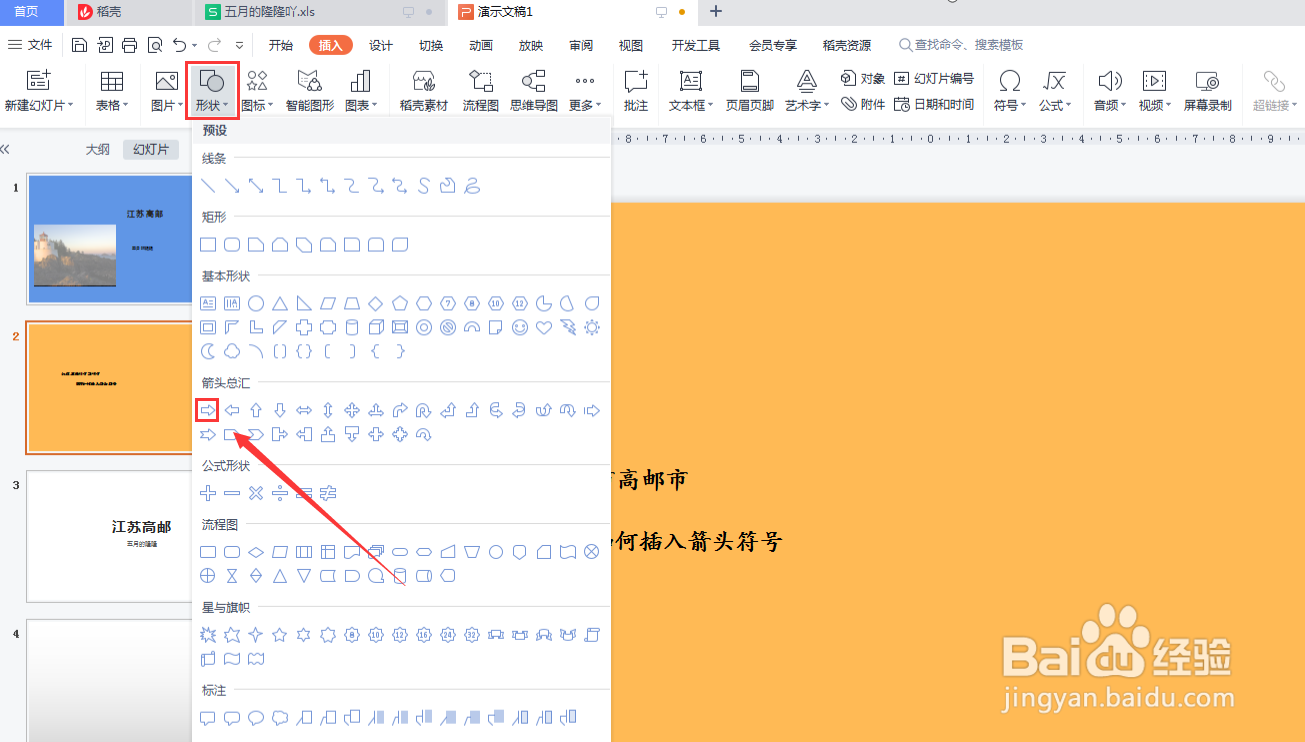This screenshot has width=1305, height=742.
Task: Insert the right arrow shape
Action: 208,410
